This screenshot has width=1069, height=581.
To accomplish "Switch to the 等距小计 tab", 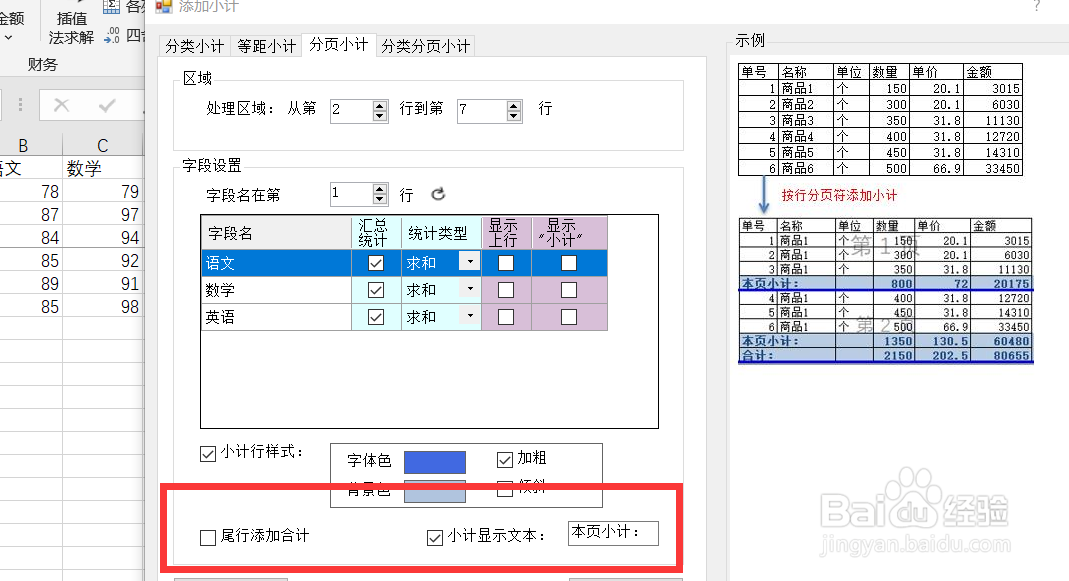I will [x=267, y=46].
